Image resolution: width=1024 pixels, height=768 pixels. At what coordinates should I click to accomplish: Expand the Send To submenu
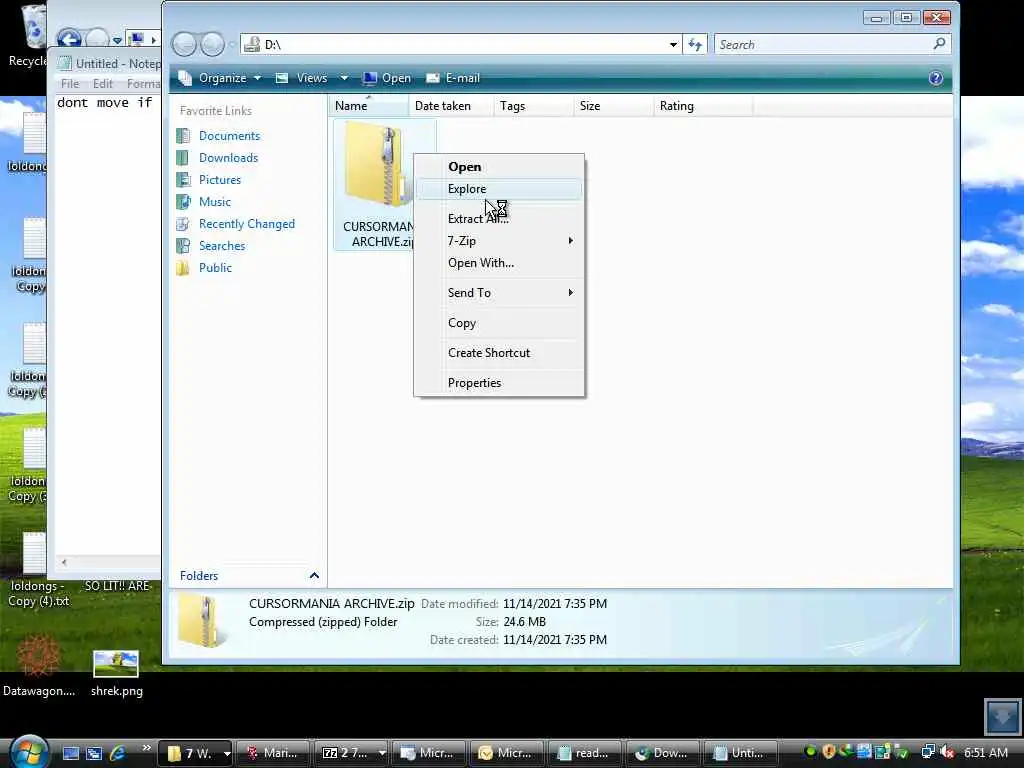coord(499,293)
